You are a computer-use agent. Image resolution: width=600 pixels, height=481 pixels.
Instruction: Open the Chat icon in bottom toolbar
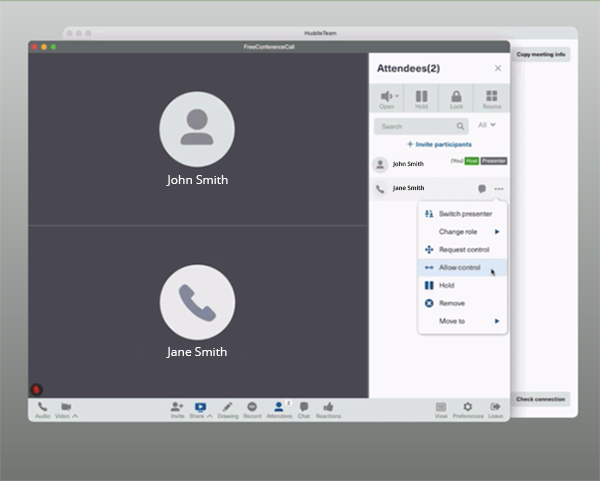tap(304, 407)
